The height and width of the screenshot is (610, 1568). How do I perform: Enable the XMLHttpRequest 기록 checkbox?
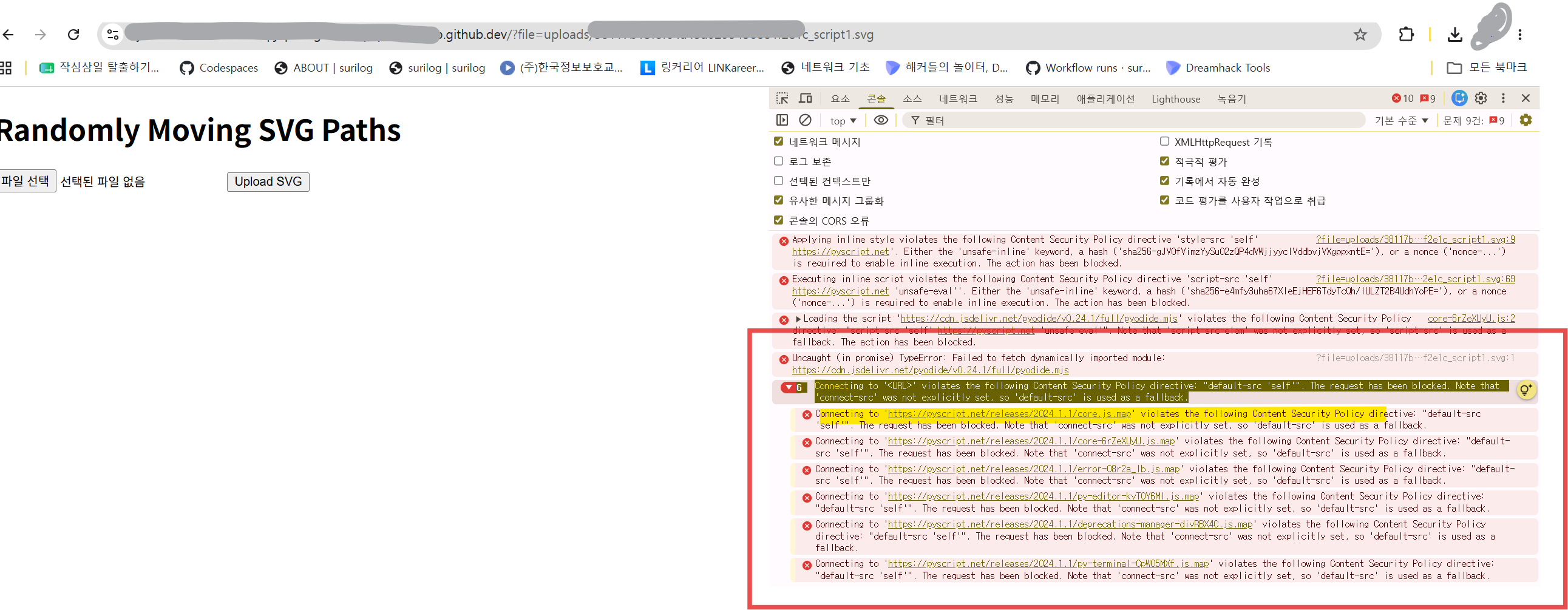pos(1164,141)
